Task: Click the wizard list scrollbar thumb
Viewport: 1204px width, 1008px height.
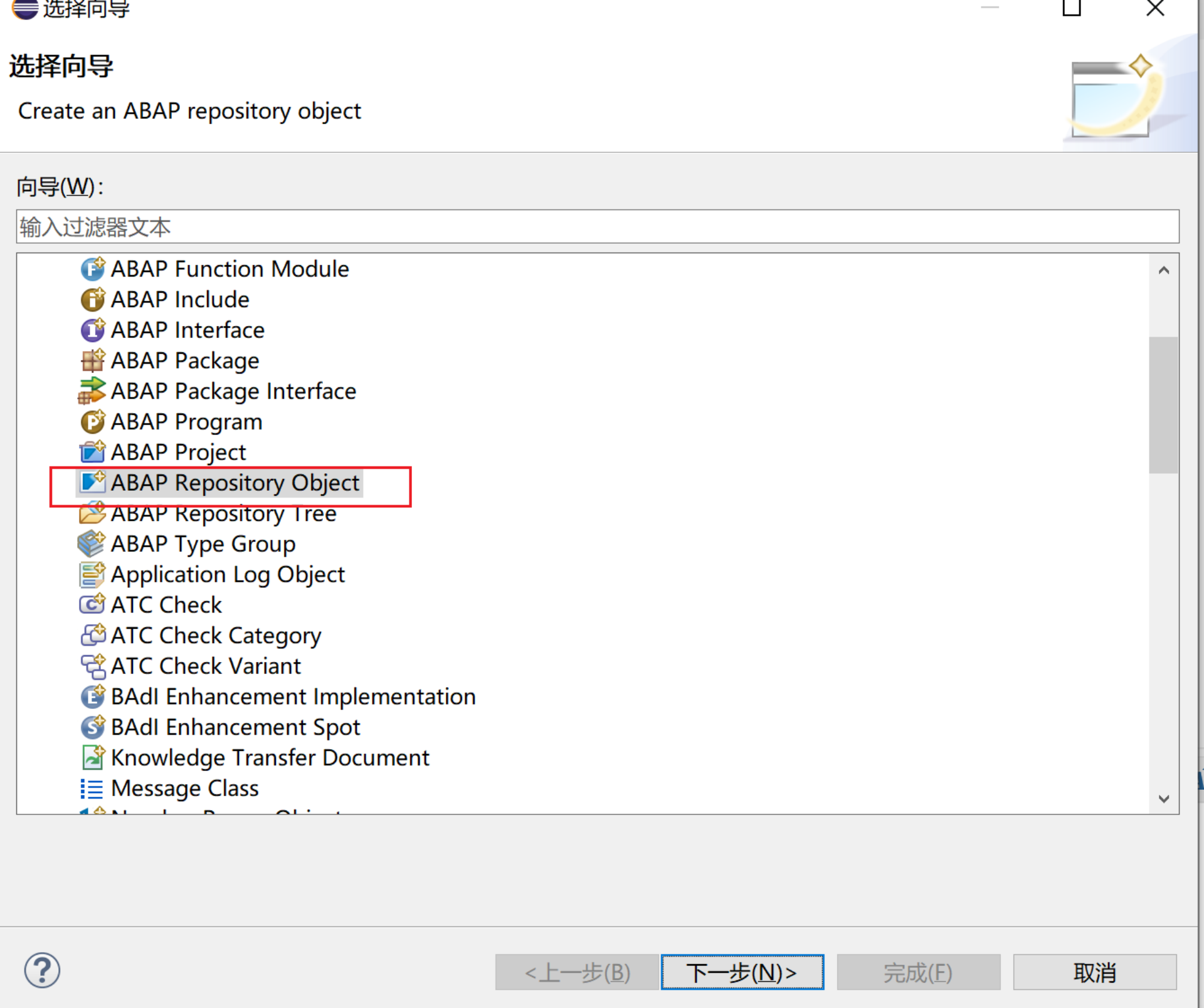Action: (x=1164, y=404)
